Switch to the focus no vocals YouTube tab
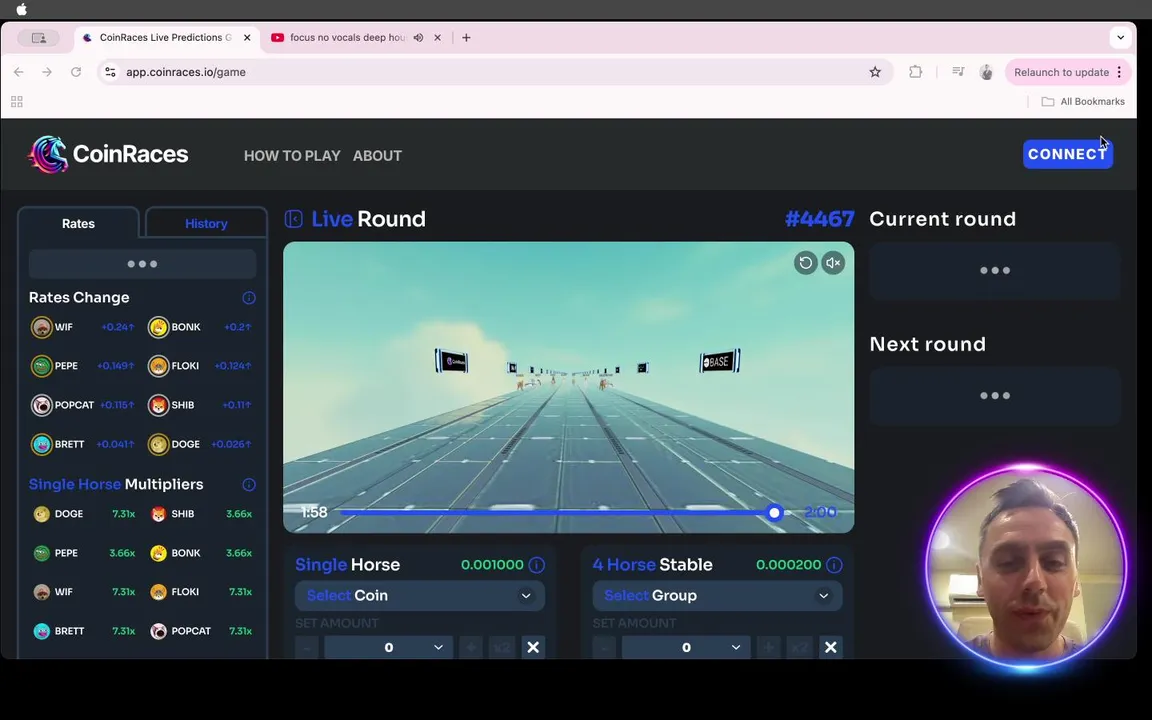Image resolution: width=1152 pixels, height=720 pixels. pyautogui.click(x=347, y=37)
